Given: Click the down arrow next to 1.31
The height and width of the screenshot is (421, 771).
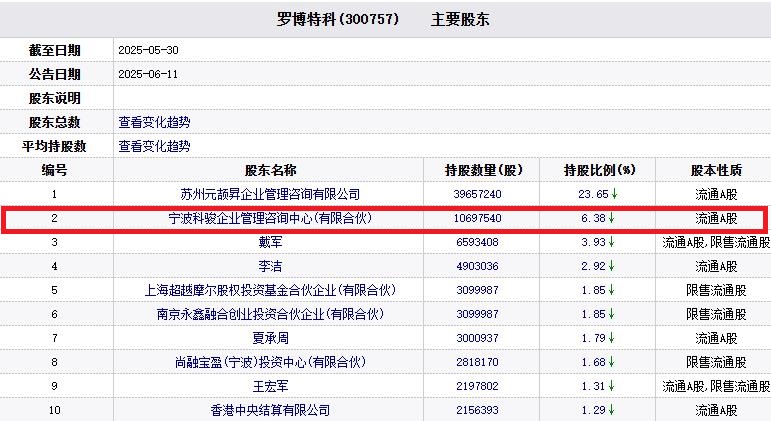Looking at the screenshot, I should click(610, 386).
